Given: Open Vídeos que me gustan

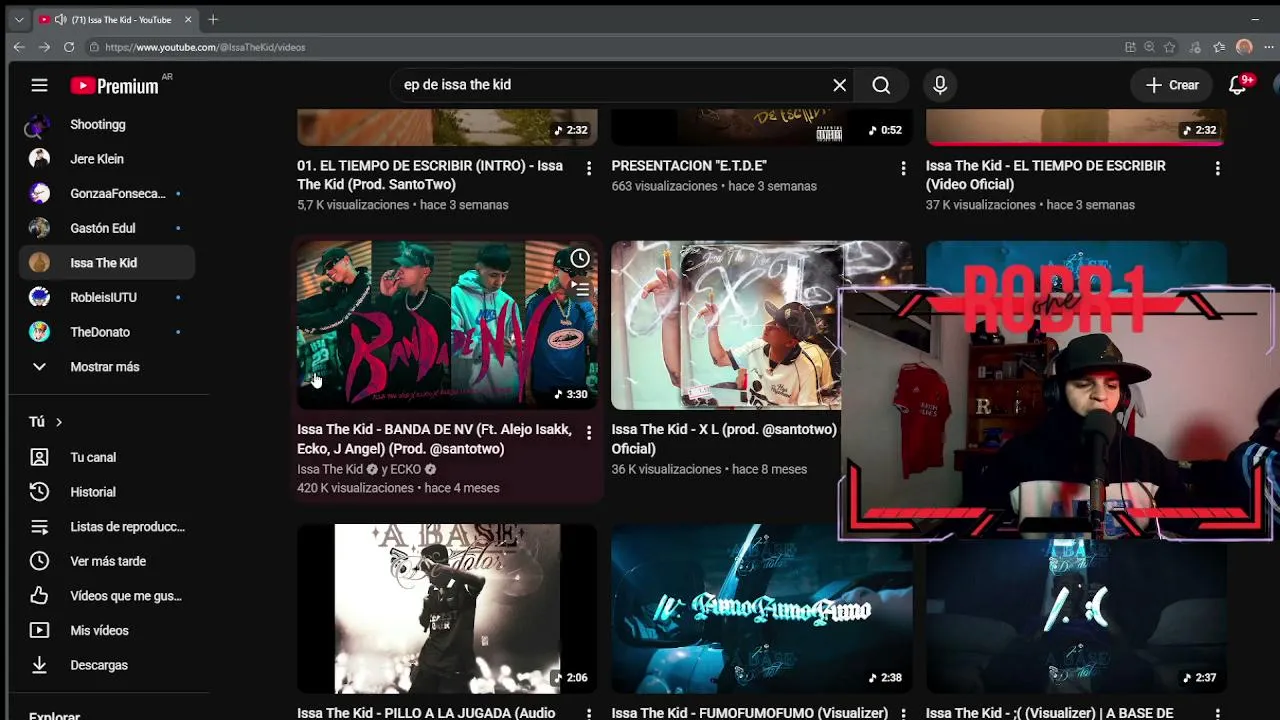Looking at the screenshot, I should click(107, 596).
